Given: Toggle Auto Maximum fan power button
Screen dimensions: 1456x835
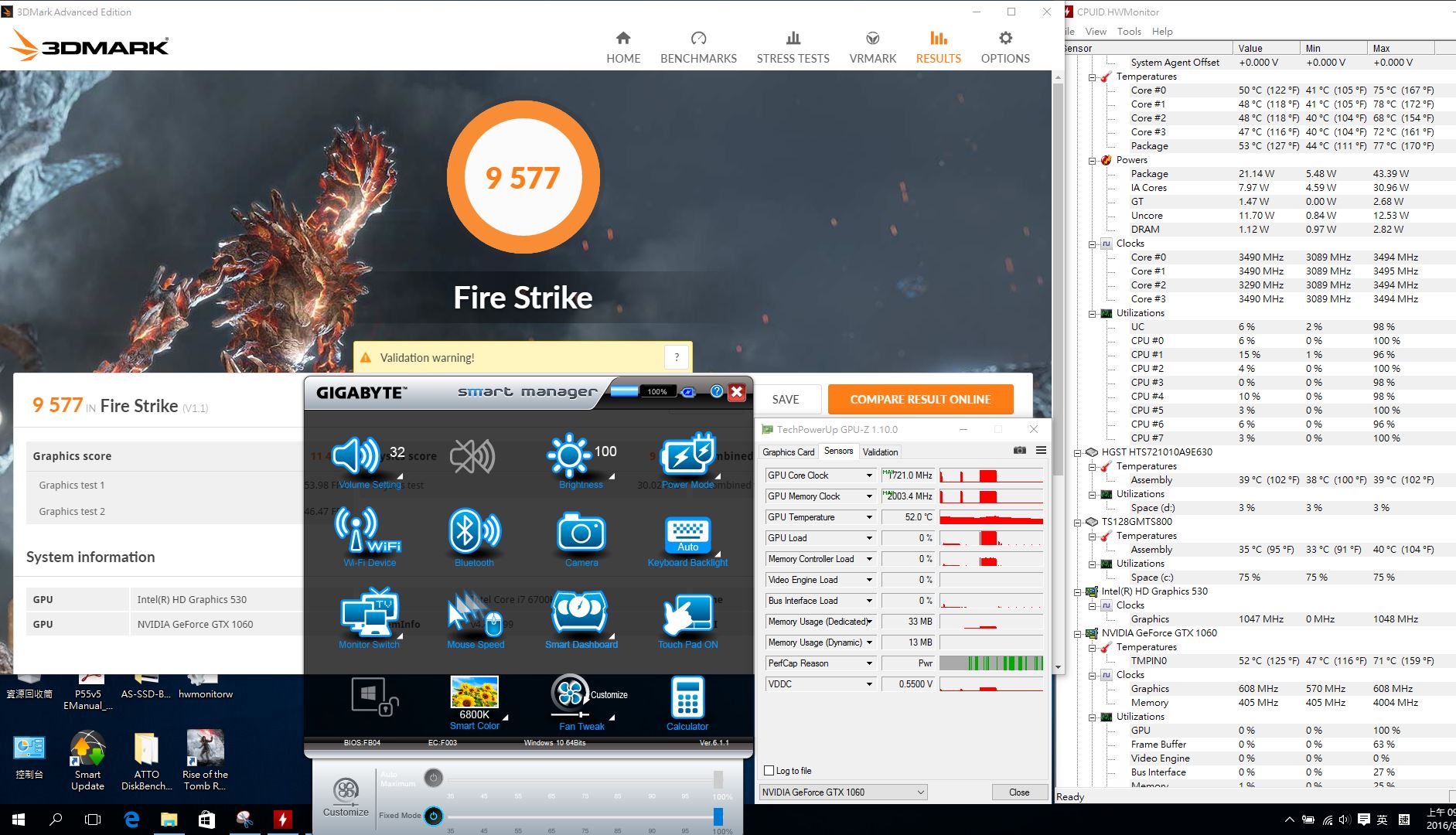Looking at the screenshot, I should point(434,778).
